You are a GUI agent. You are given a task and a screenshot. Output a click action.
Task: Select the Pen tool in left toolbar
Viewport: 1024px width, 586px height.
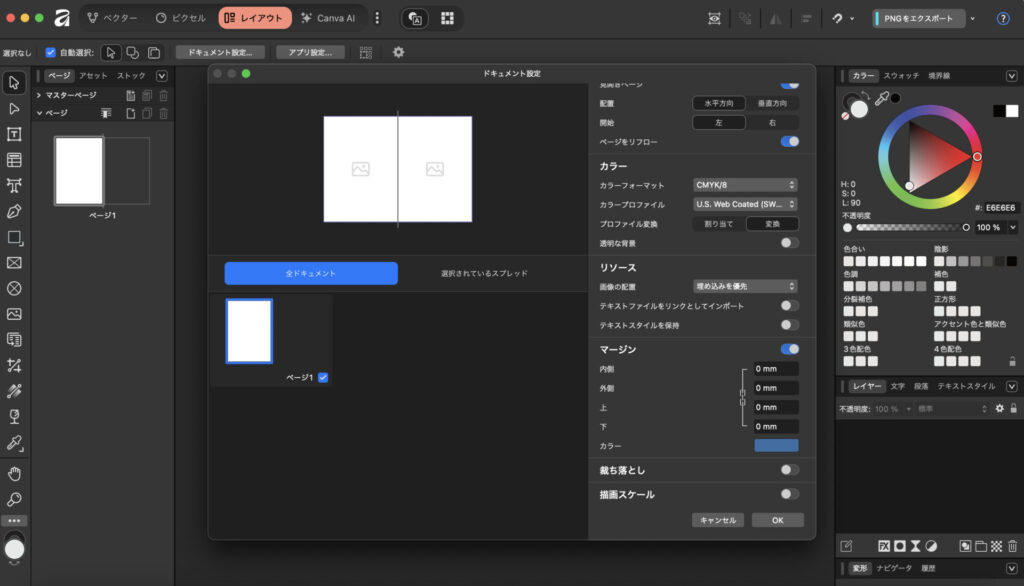tap(14, 211)
